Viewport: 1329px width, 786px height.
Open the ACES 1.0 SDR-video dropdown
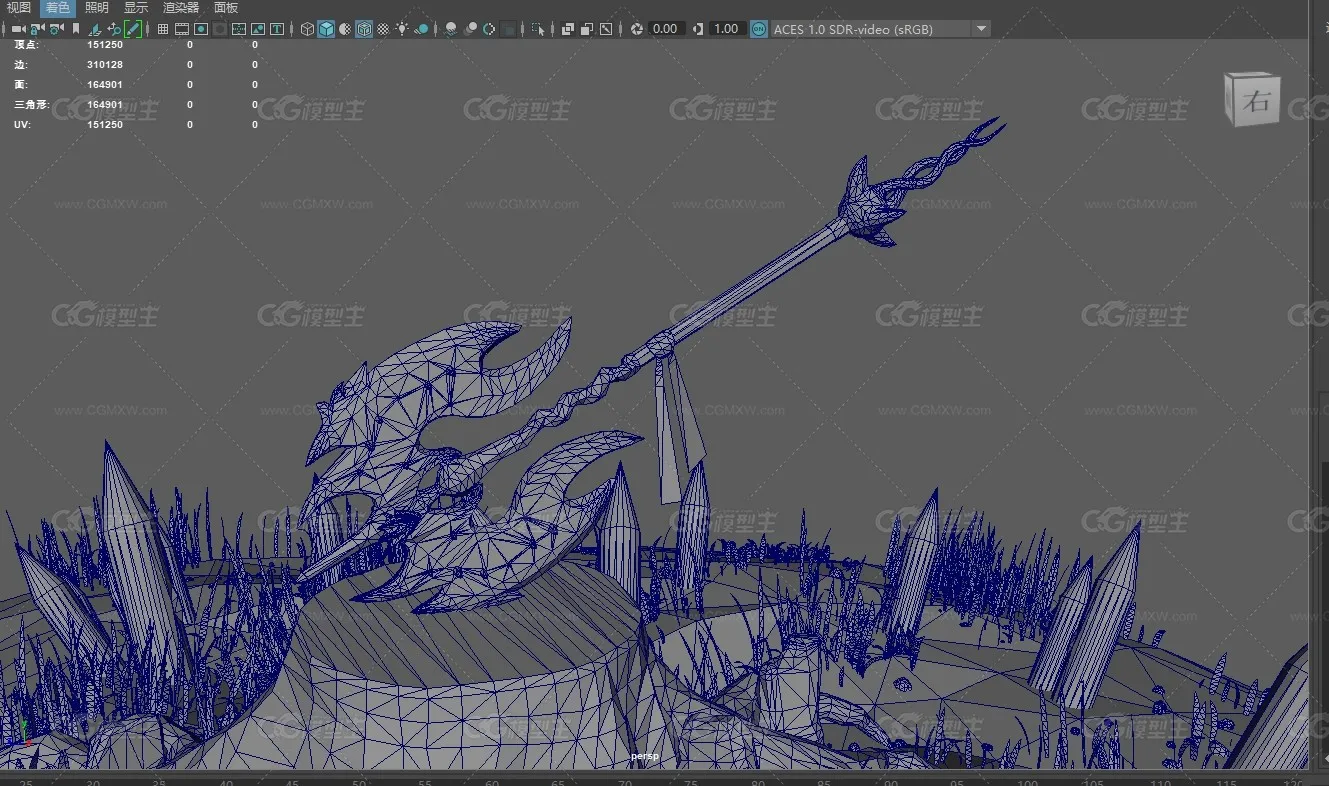tap(880, 29)
